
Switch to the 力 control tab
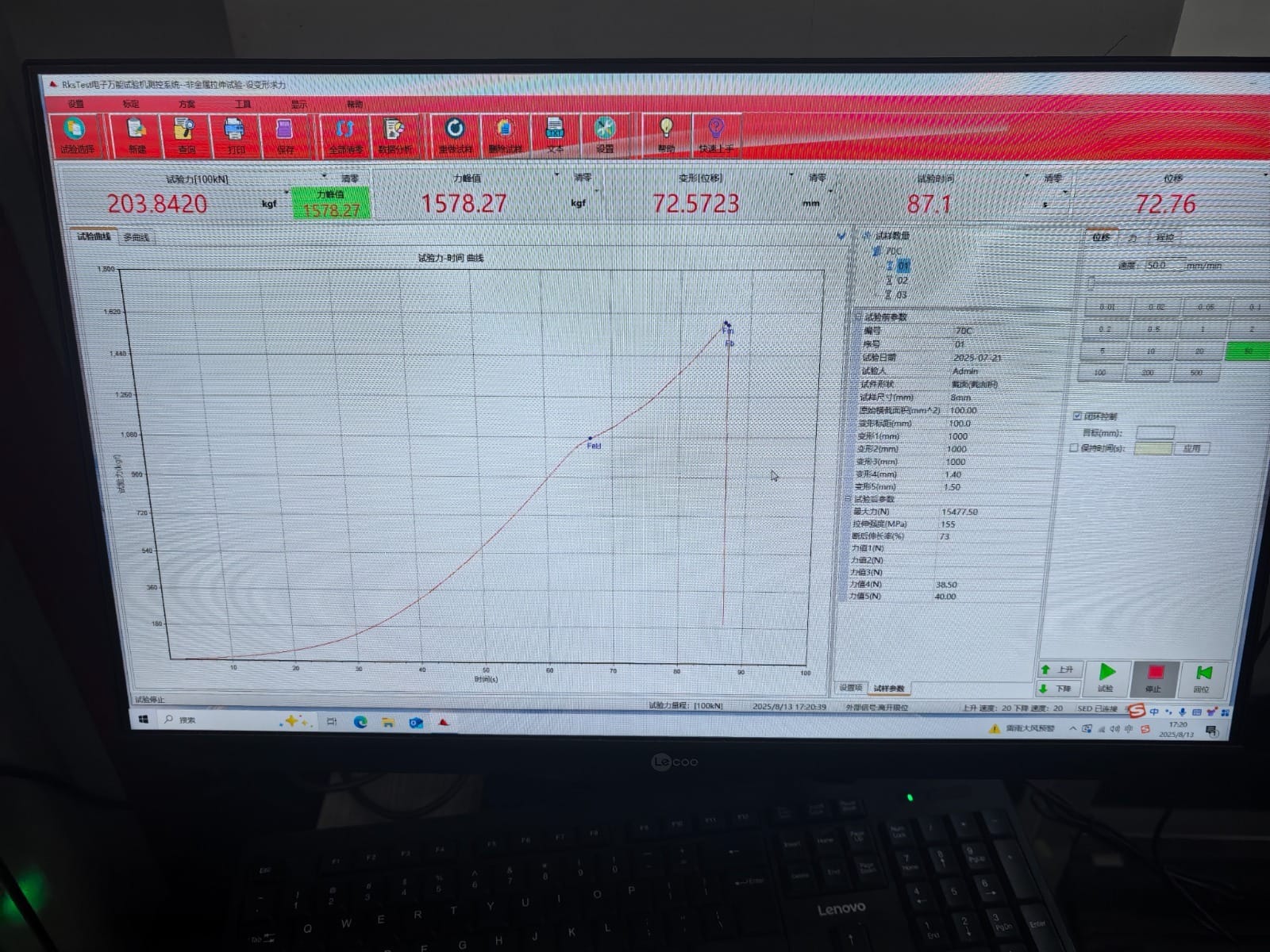(x=1133, y=238)
